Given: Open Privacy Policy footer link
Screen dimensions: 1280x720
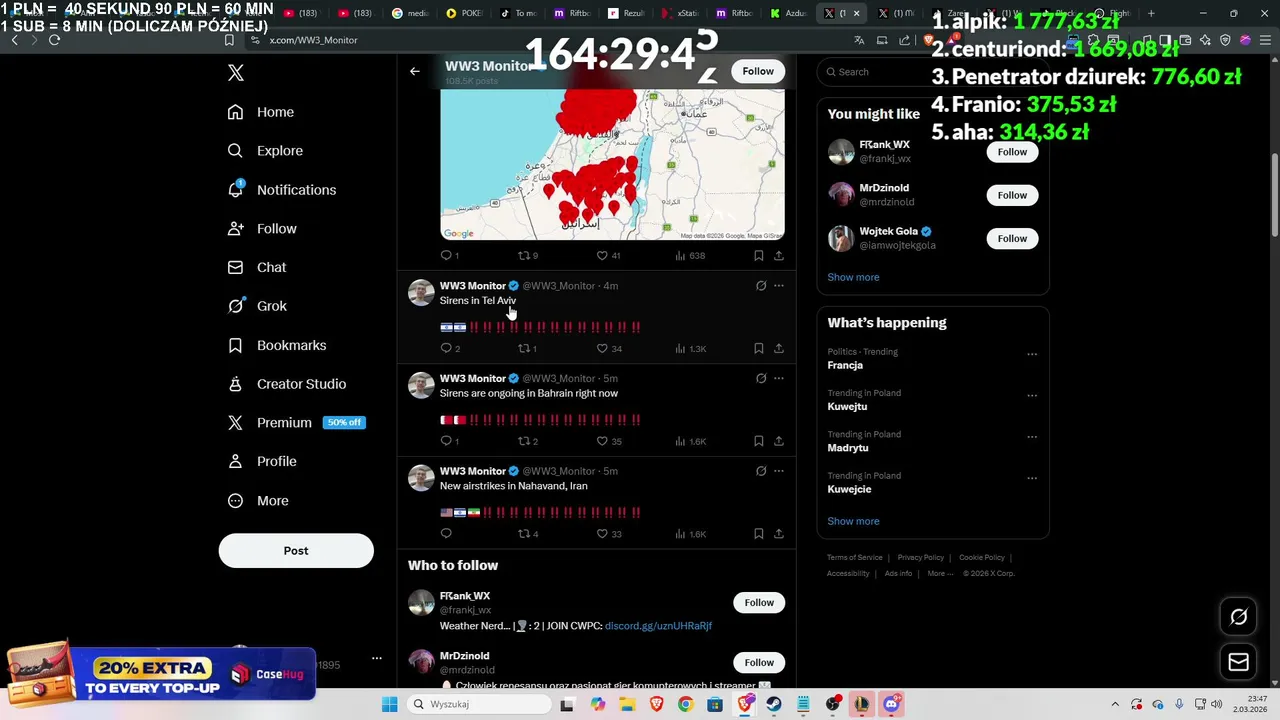Looking at the screenshot, I should (x=920, y=558).
